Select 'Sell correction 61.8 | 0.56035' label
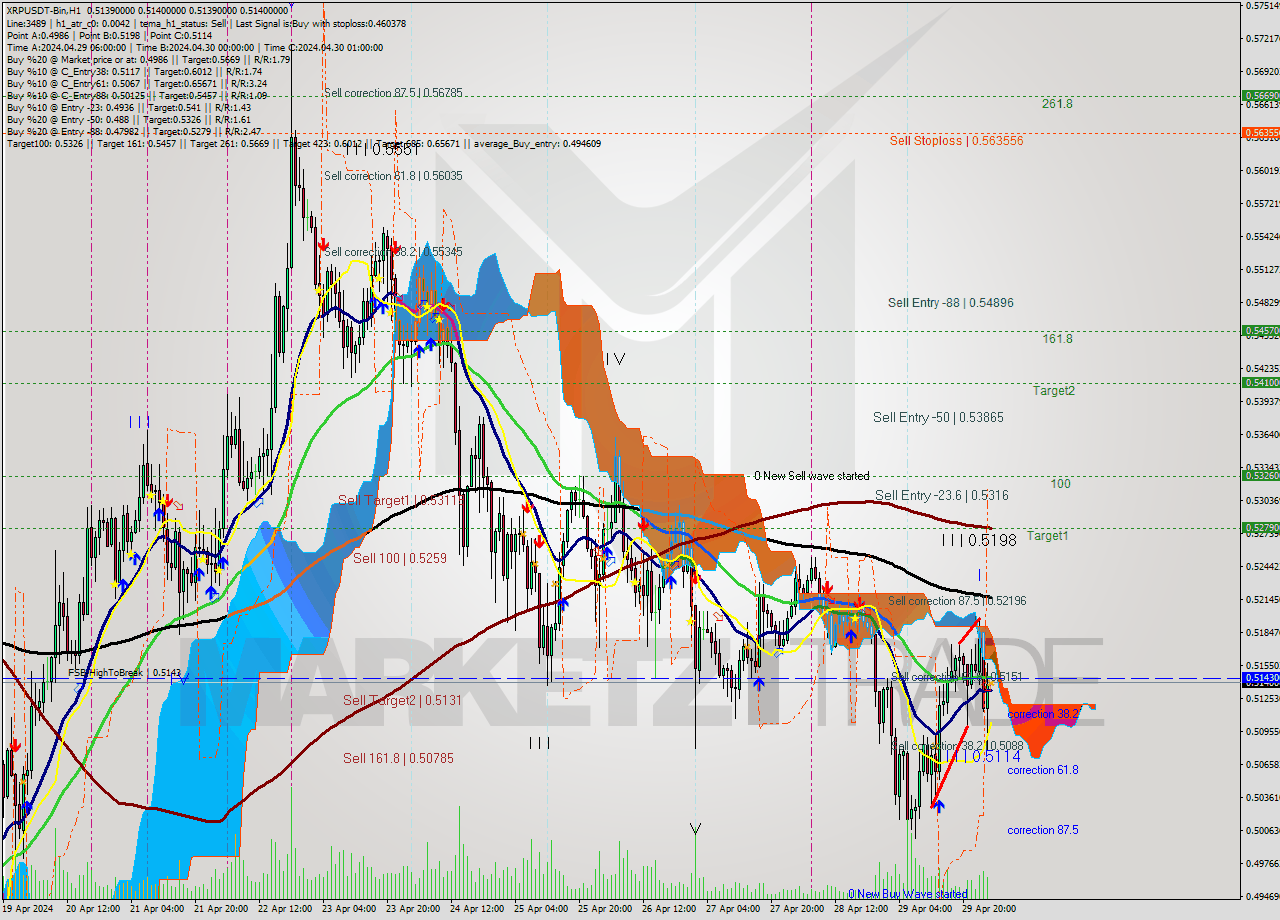Screen dimensions: 1280x920 [x=393, y=176]
